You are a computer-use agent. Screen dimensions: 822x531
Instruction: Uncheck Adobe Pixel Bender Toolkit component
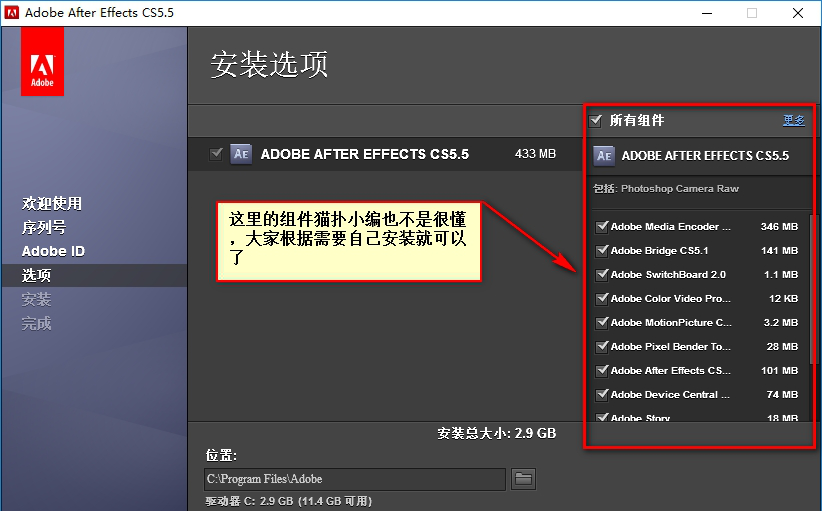click(602, 346)
